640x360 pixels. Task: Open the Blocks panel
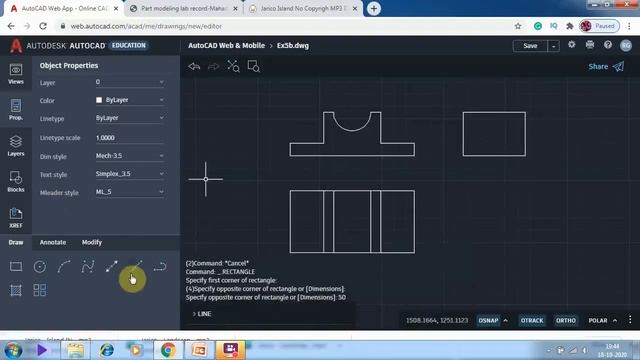point(16,182)
